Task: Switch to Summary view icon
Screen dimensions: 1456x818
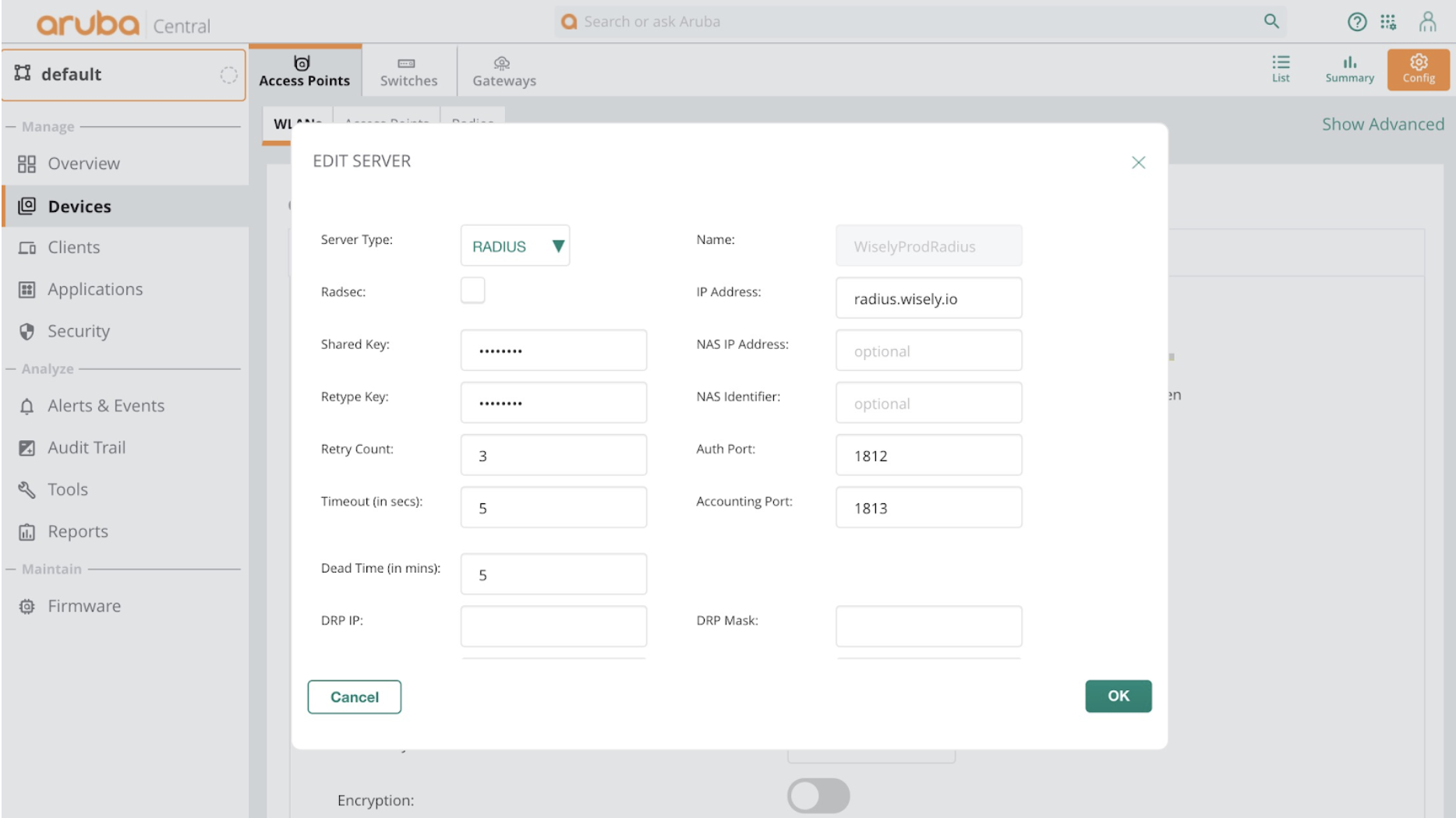Action: (x=1349, y=69)
